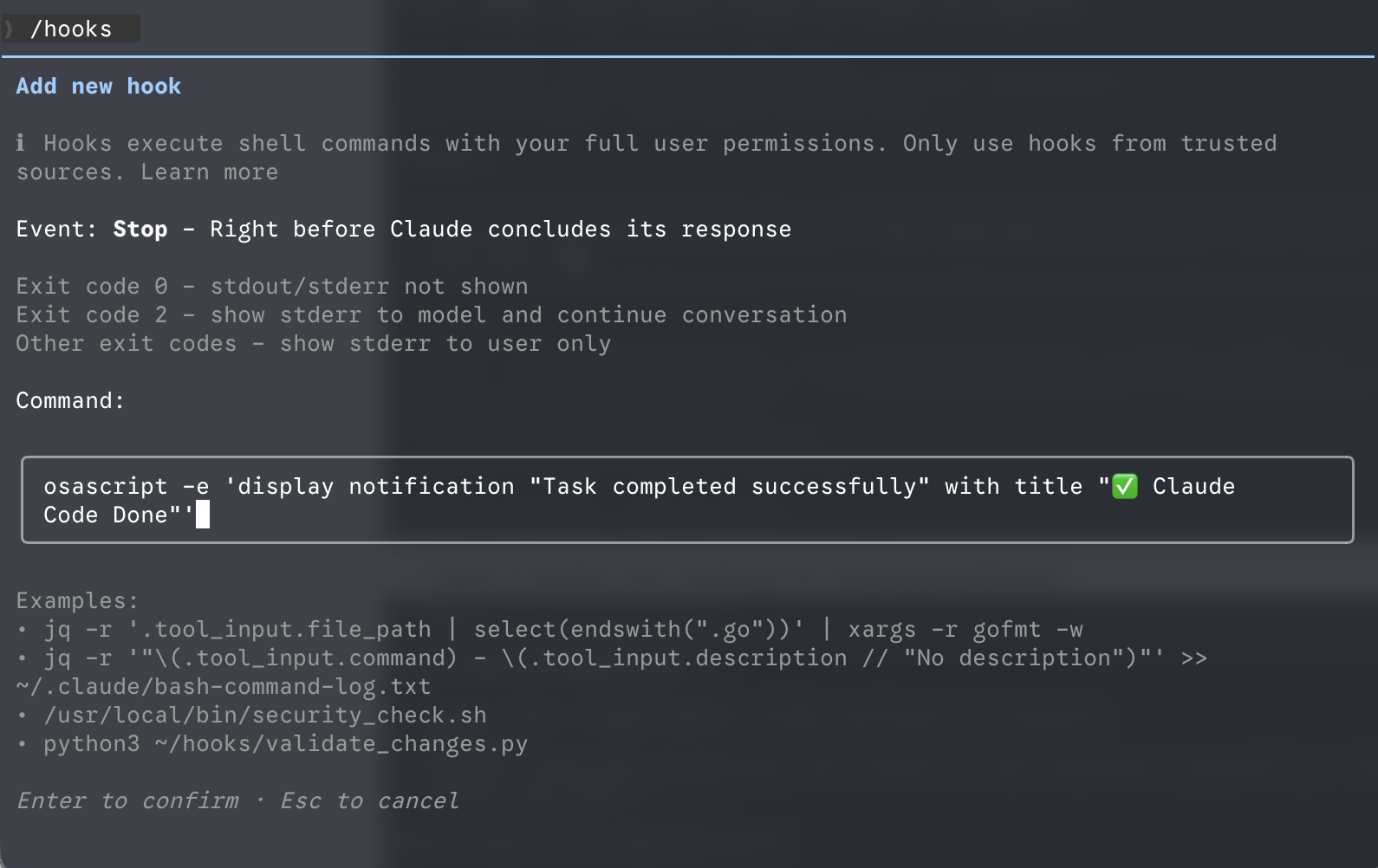The width and height of the screenshot is (1378, 868).
Task: Click the word osascript in the command
Action: point(105,487)
